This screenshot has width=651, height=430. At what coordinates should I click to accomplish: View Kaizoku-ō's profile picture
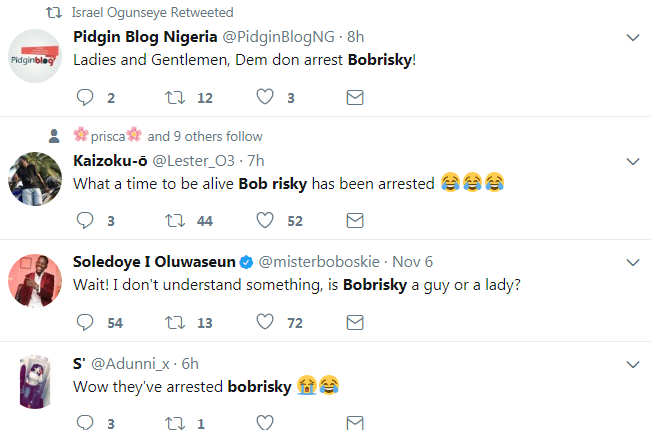point(36,180)
